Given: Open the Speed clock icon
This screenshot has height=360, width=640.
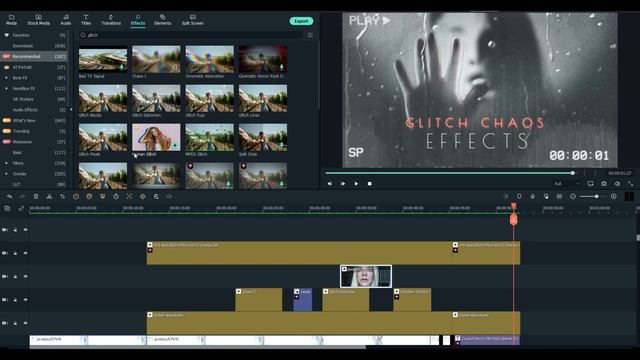Looking at the screenshot, I should click(76, 197).
